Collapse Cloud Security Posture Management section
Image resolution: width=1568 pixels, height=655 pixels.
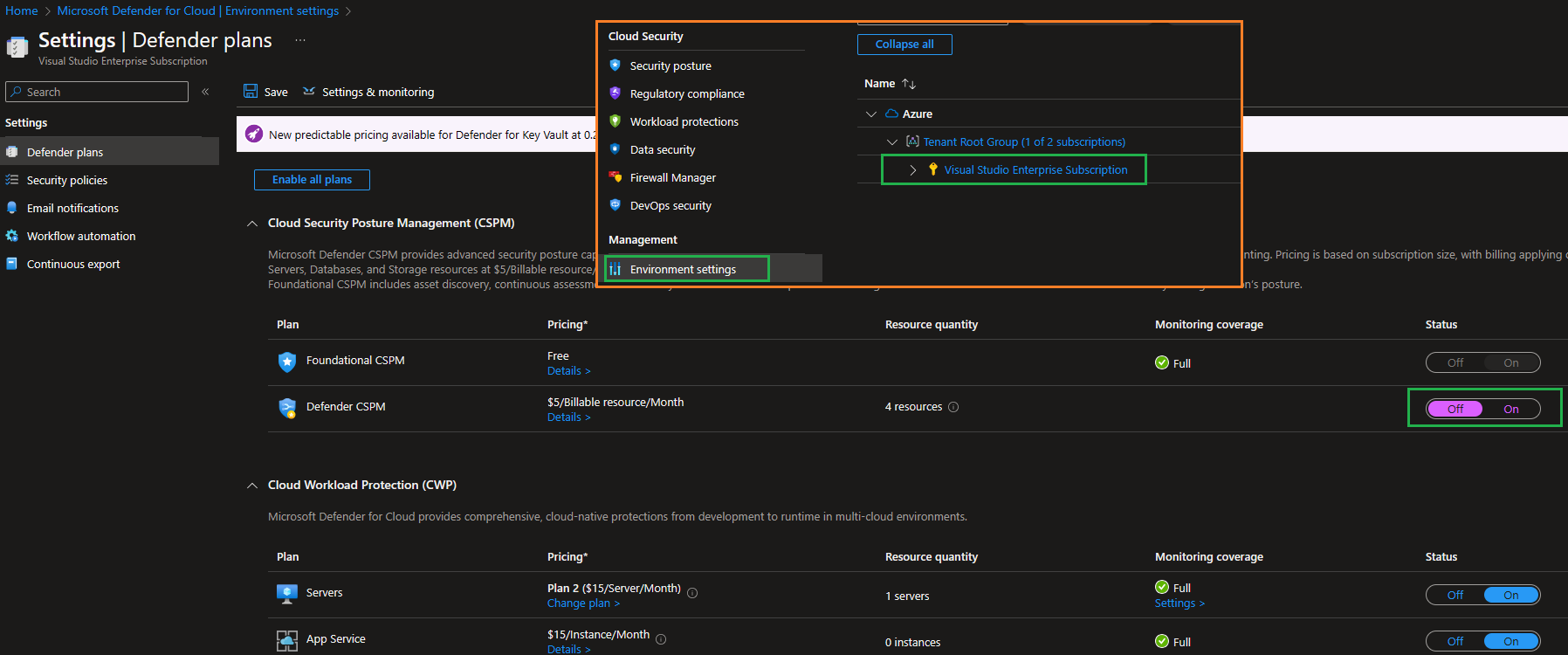click(x=252, y=224)
